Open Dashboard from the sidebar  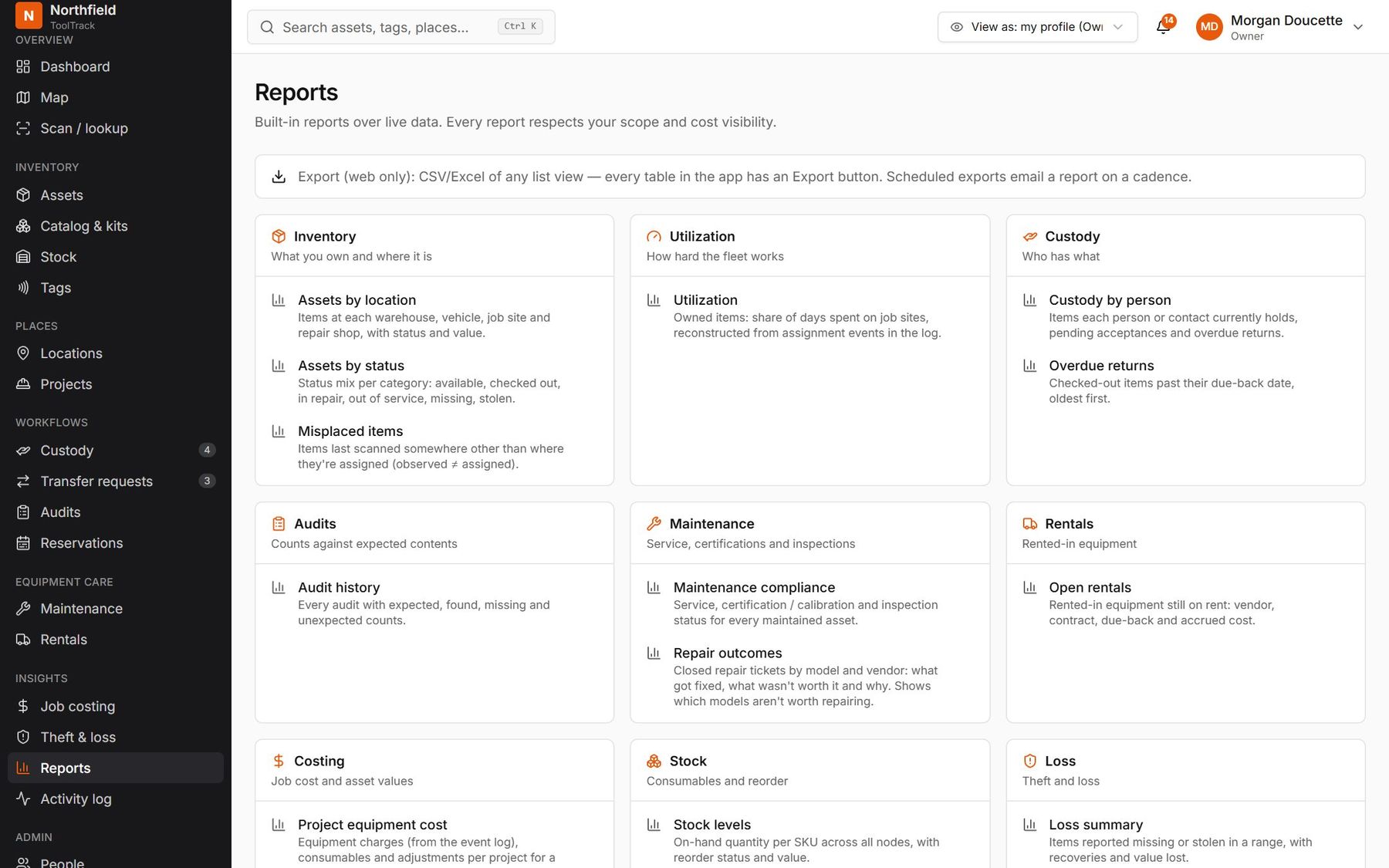coord(116,66)
